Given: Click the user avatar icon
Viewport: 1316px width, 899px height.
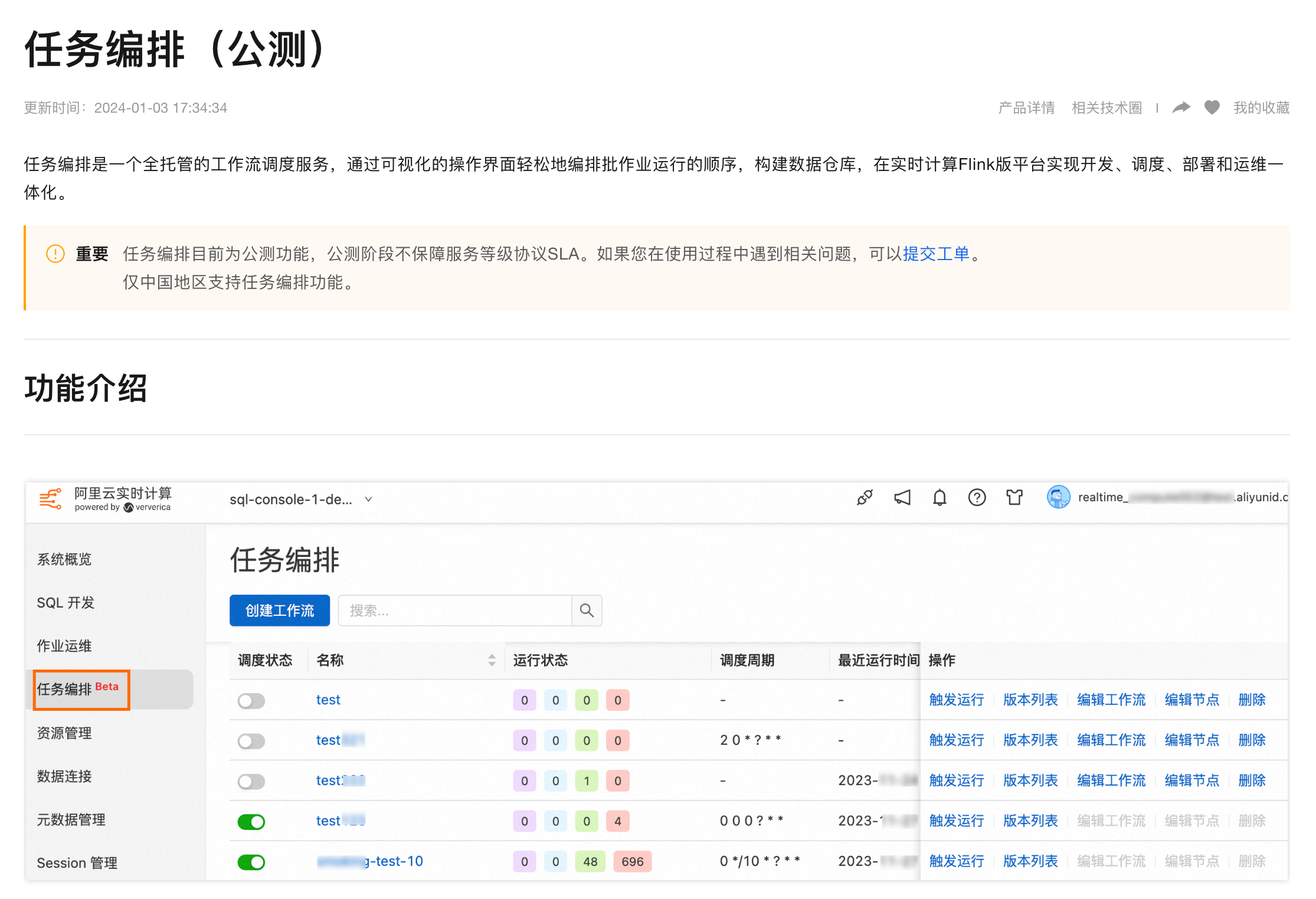Looking at the screenshot, I should (1058, 497).
